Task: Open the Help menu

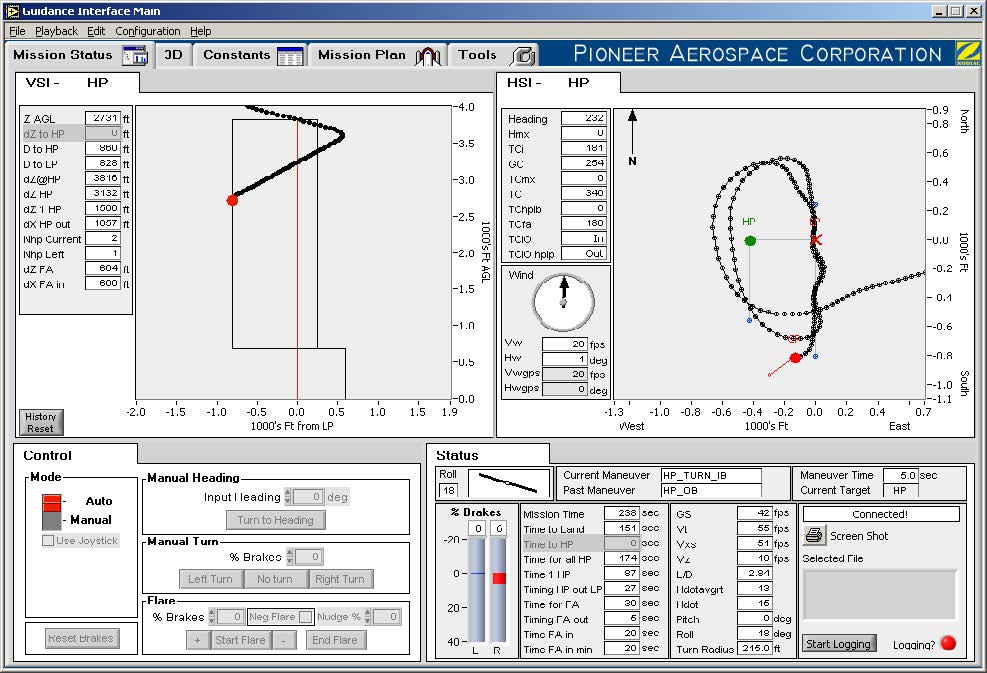Action: click(x=201, y=31)
